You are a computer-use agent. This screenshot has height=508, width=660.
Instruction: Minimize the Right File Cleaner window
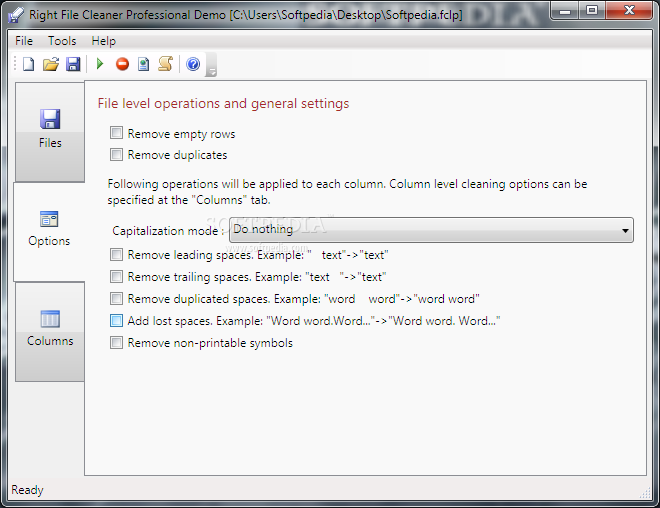(x=564, y=11)
